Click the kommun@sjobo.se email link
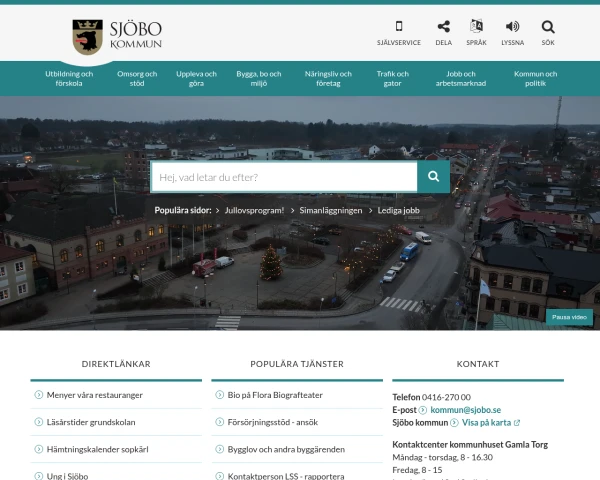Screen dimensions: 600x480 [x=465, y=410]
